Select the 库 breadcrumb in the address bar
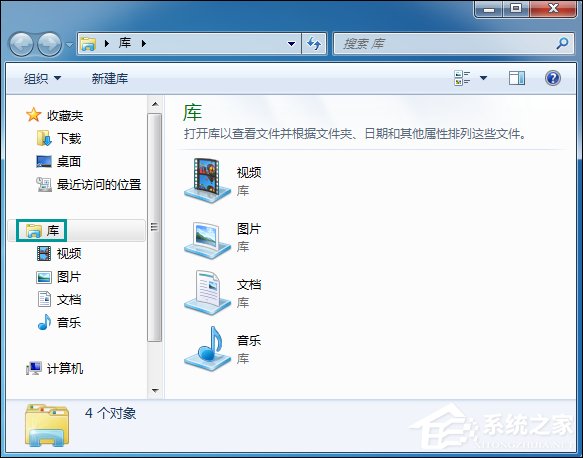Screen dimensions: 583x458 click(x=125, y=43)
